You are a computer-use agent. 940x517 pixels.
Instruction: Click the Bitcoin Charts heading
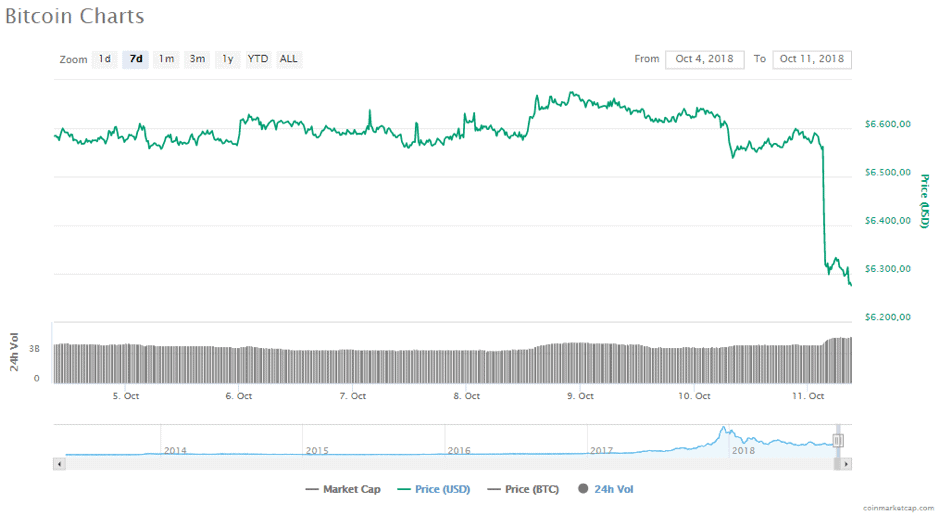[x=75, y=16]
